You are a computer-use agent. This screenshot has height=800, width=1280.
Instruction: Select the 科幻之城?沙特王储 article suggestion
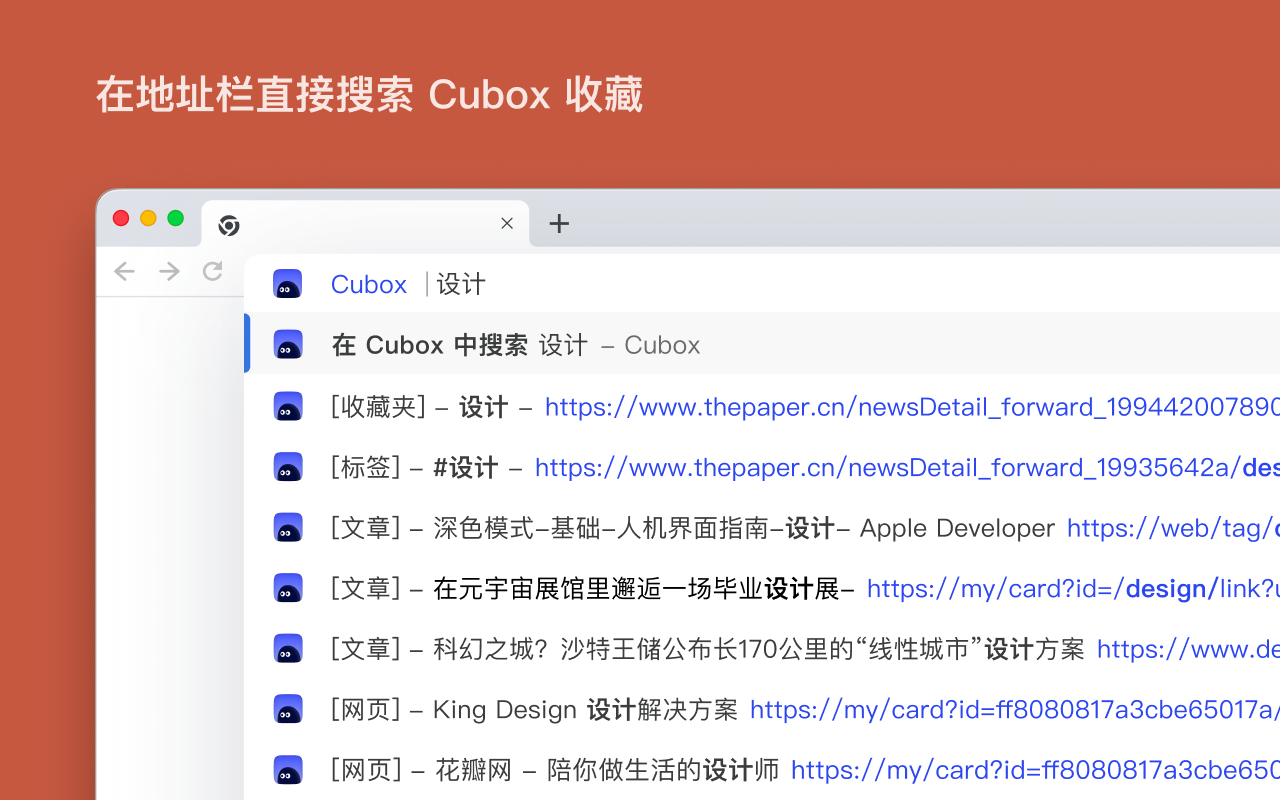tap(762, 649)
